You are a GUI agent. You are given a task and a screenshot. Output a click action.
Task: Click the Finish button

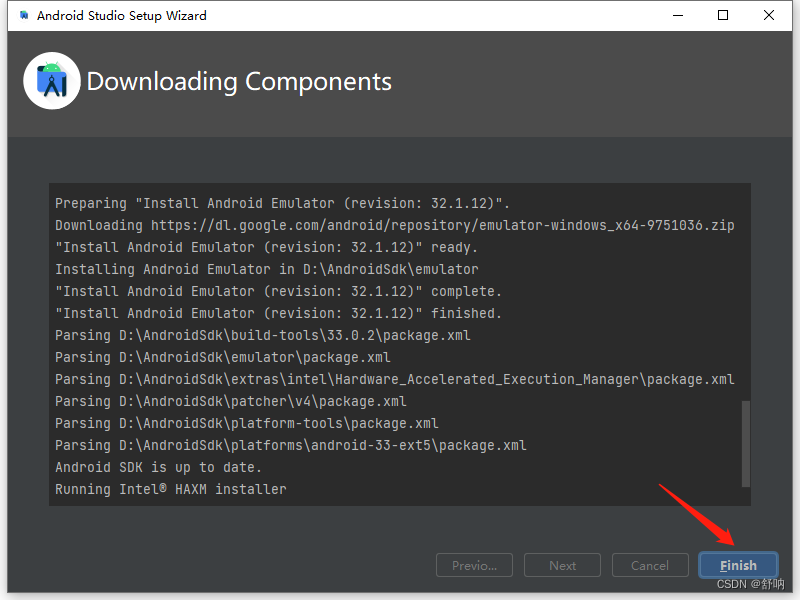tap(738, 565)
